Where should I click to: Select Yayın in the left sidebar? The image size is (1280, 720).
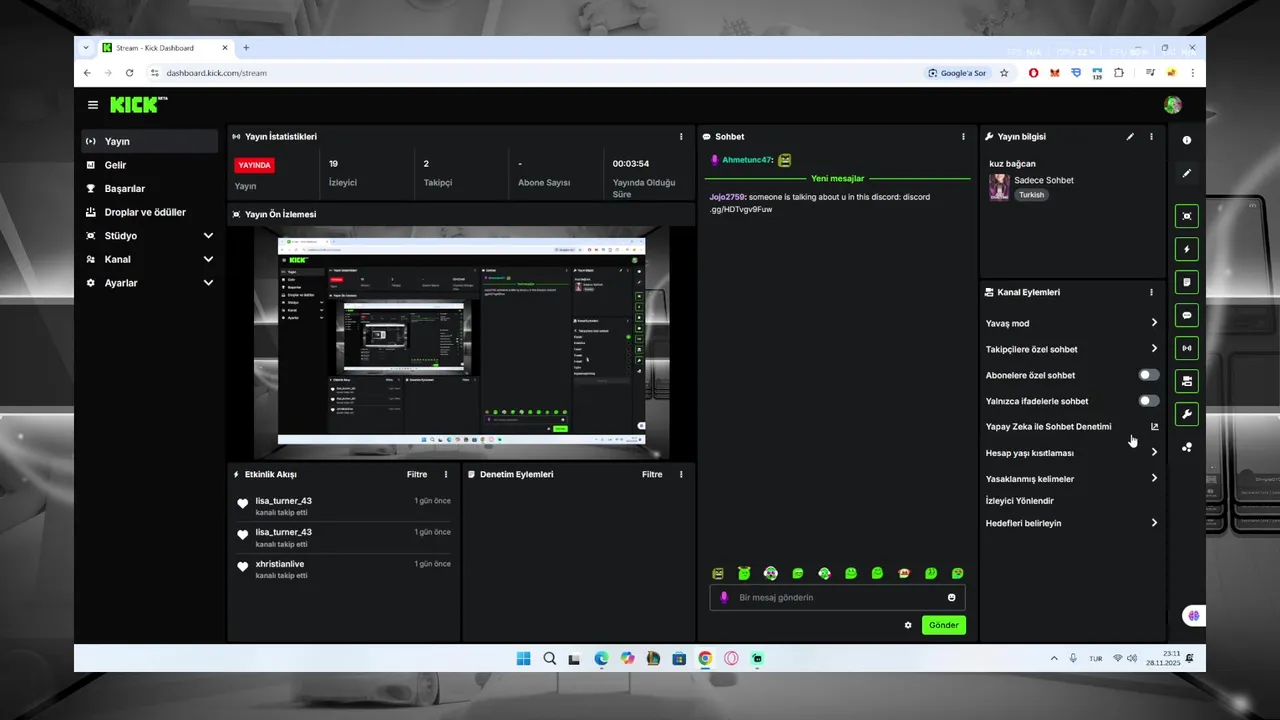(150, 141)
